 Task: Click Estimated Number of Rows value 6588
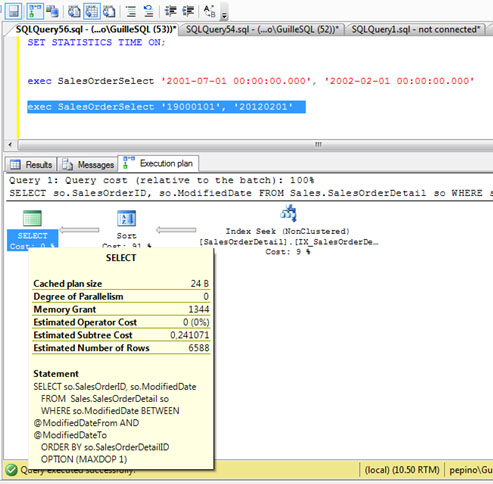pyautogui.click(x=199, y=348)
